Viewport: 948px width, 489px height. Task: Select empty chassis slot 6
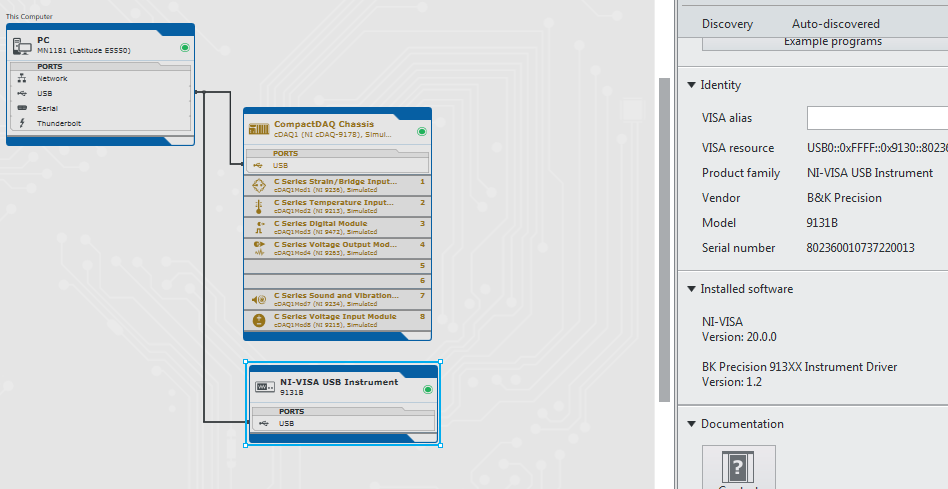337,281
